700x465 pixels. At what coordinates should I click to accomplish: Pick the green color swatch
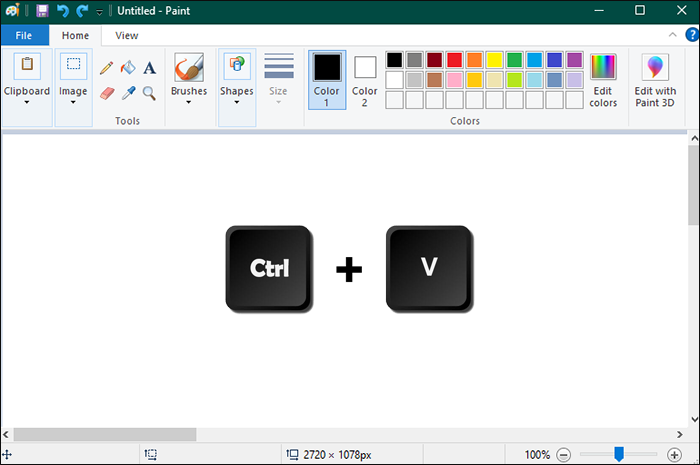tap(514, 60)
